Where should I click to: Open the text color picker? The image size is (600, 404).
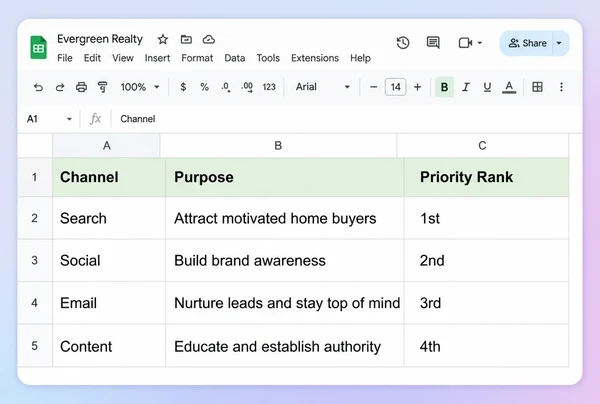(509, 87)
